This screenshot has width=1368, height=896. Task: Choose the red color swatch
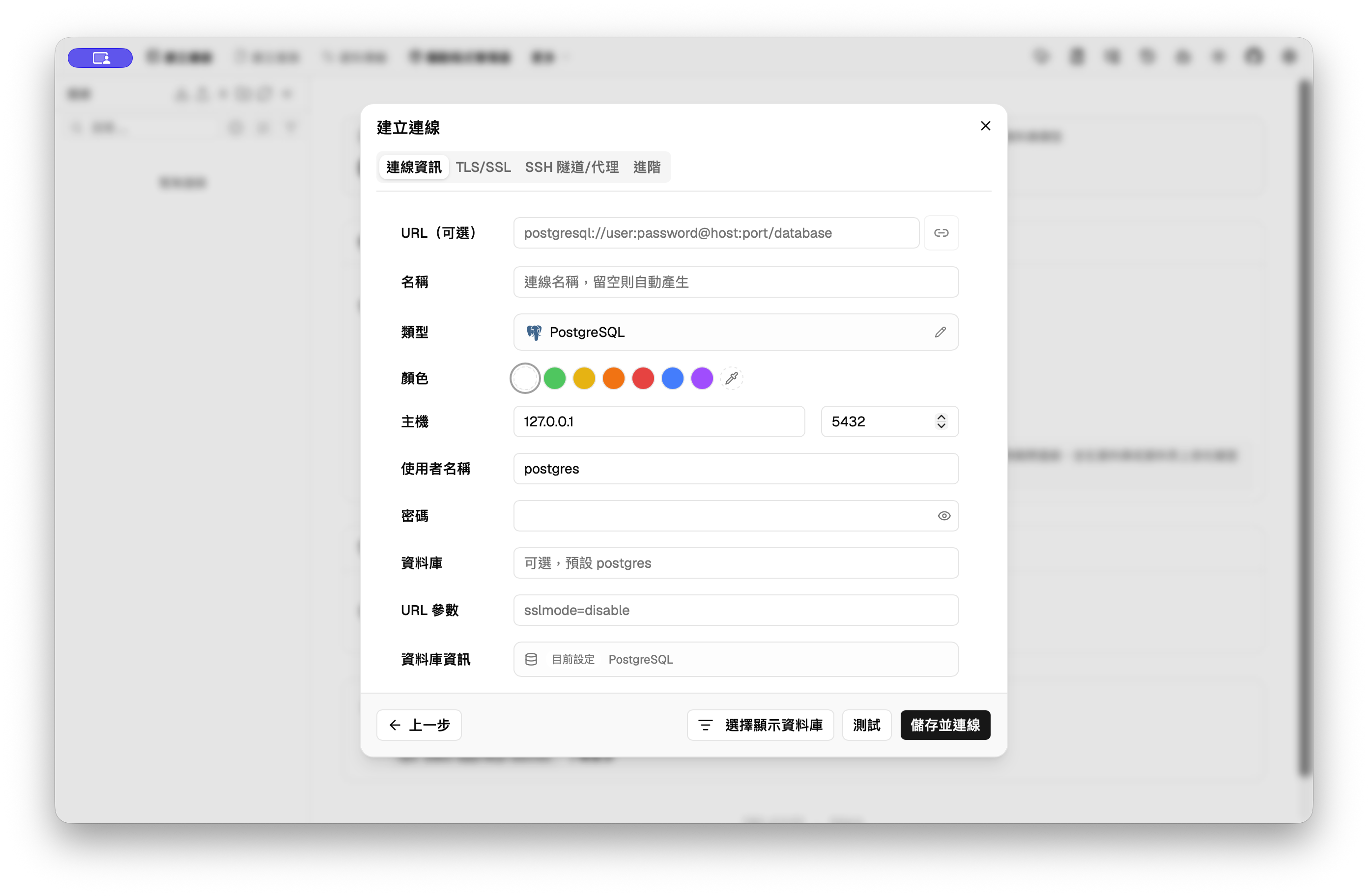(x=643, y=378)
